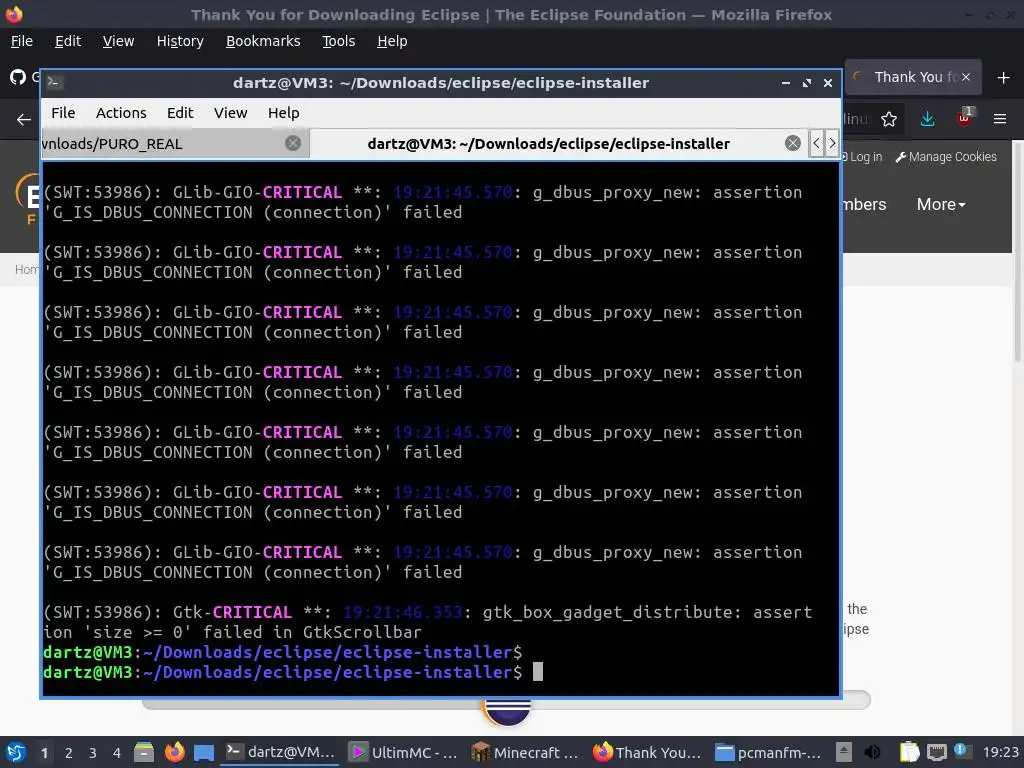This screenshot has width=1024, height=768.
Task: Open the terminal View menu
Action: click(231, 113)
